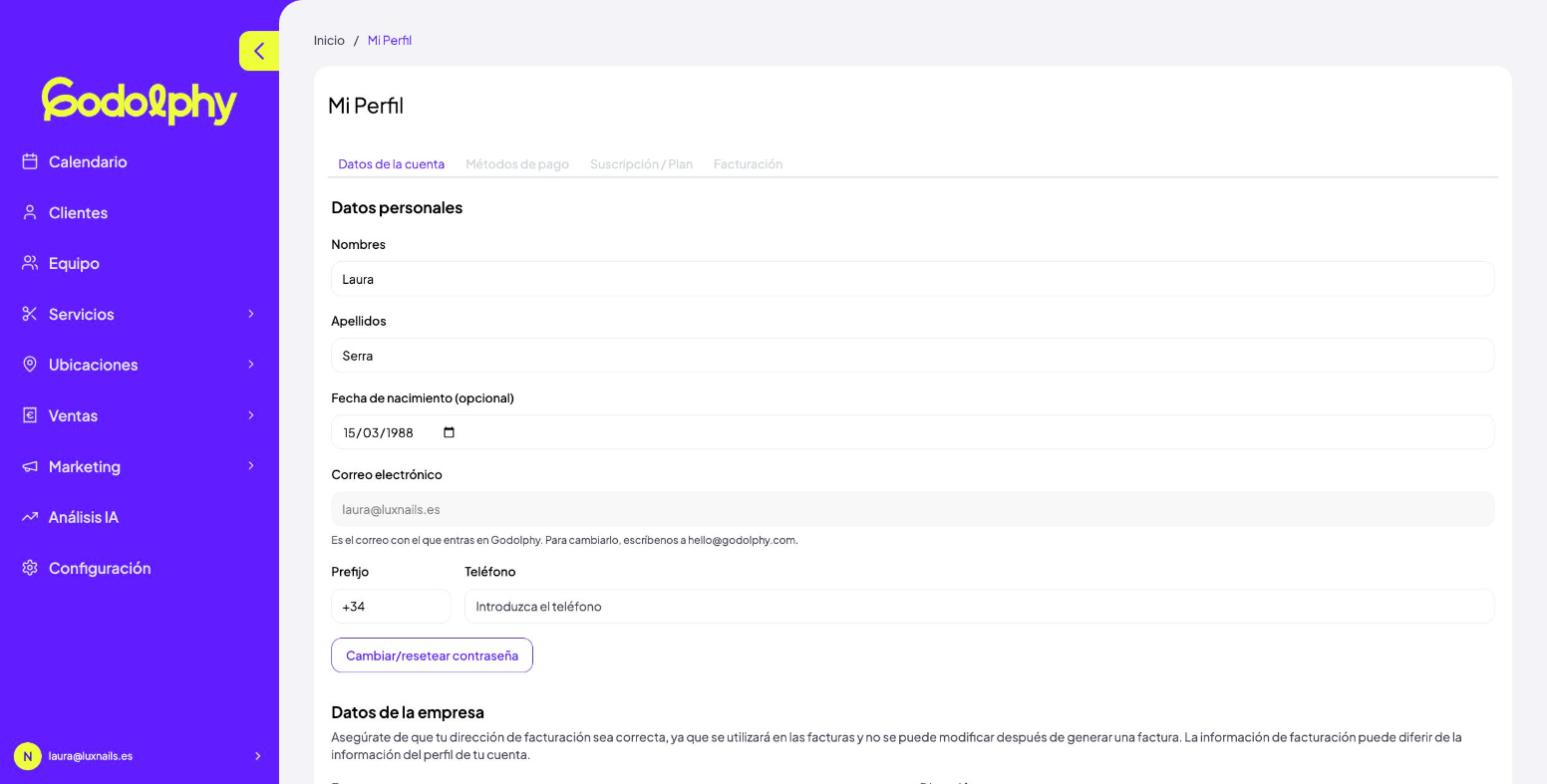Click the Ubicaciones pin icon
Screen dimensions: 1547x784
pyautogui.click(x=30, y=365)
